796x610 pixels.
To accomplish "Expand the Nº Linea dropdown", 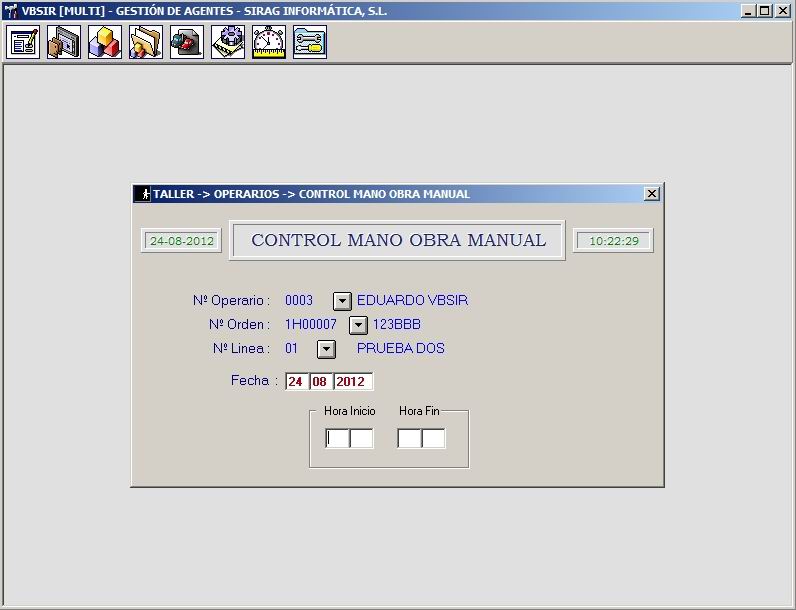I will (326, 349).
